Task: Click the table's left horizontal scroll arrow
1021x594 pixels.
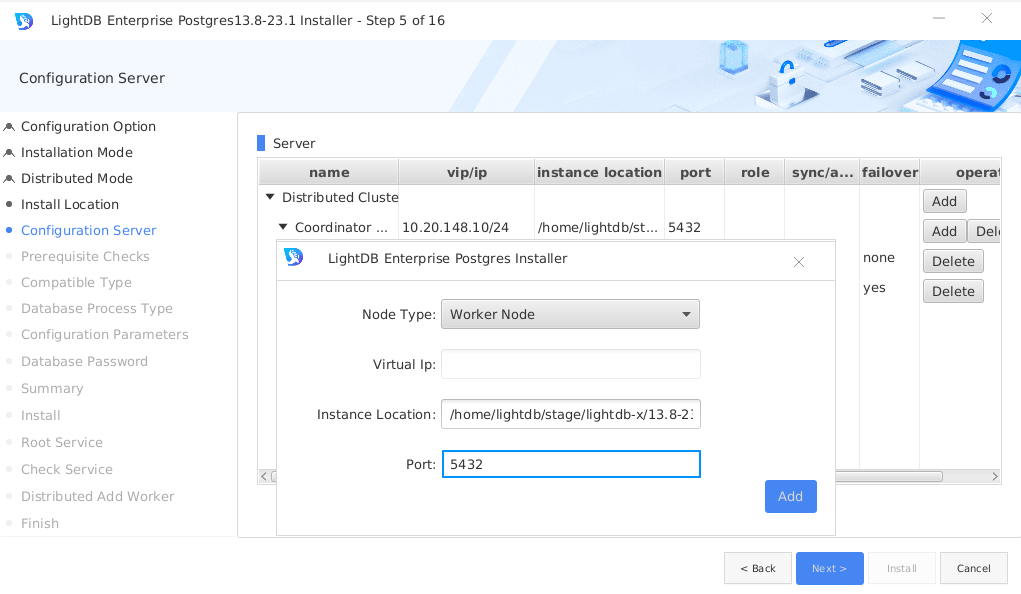Action: [264, 476]
